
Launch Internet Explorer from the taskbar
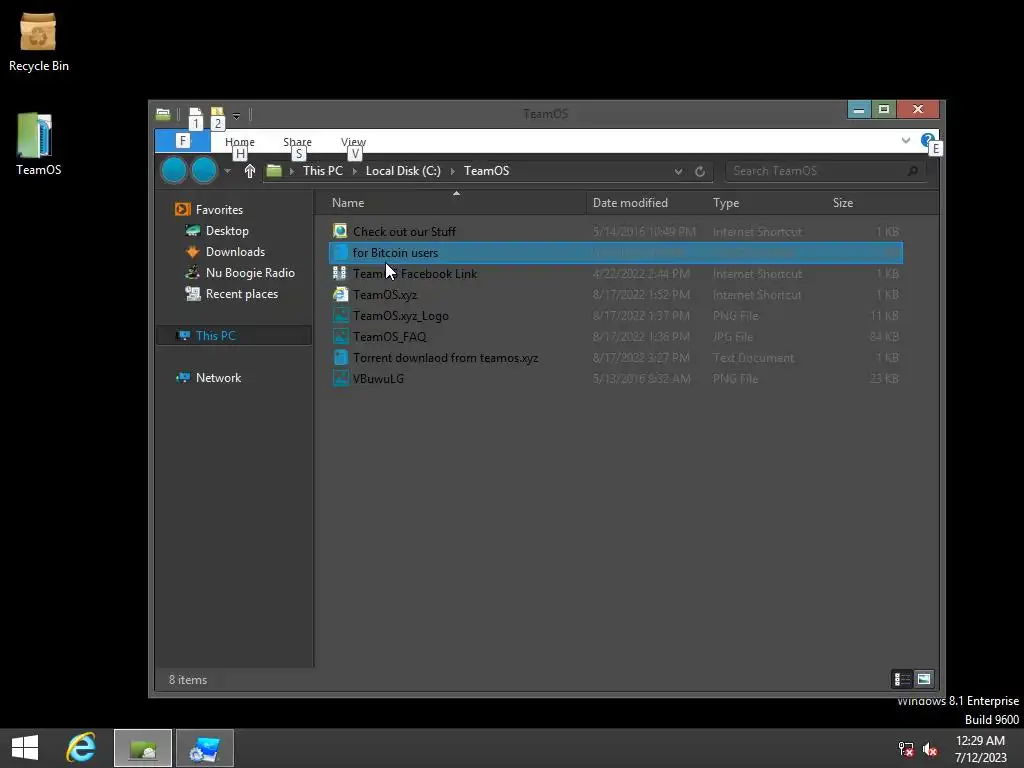[x=81, y=748]
